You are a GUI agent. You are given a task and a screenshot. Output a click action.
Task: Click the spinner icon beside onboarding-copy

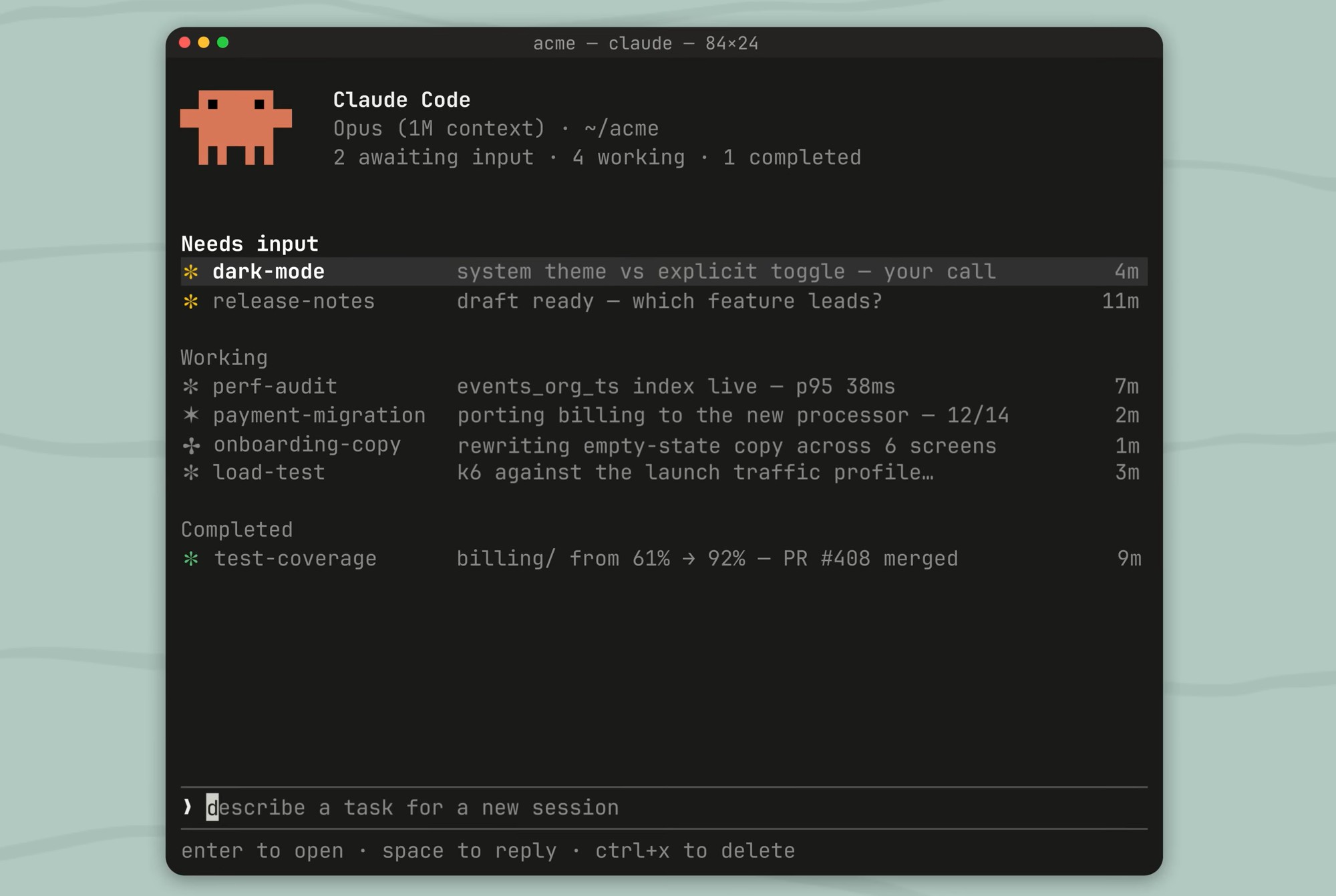click(x=191, y=445)
